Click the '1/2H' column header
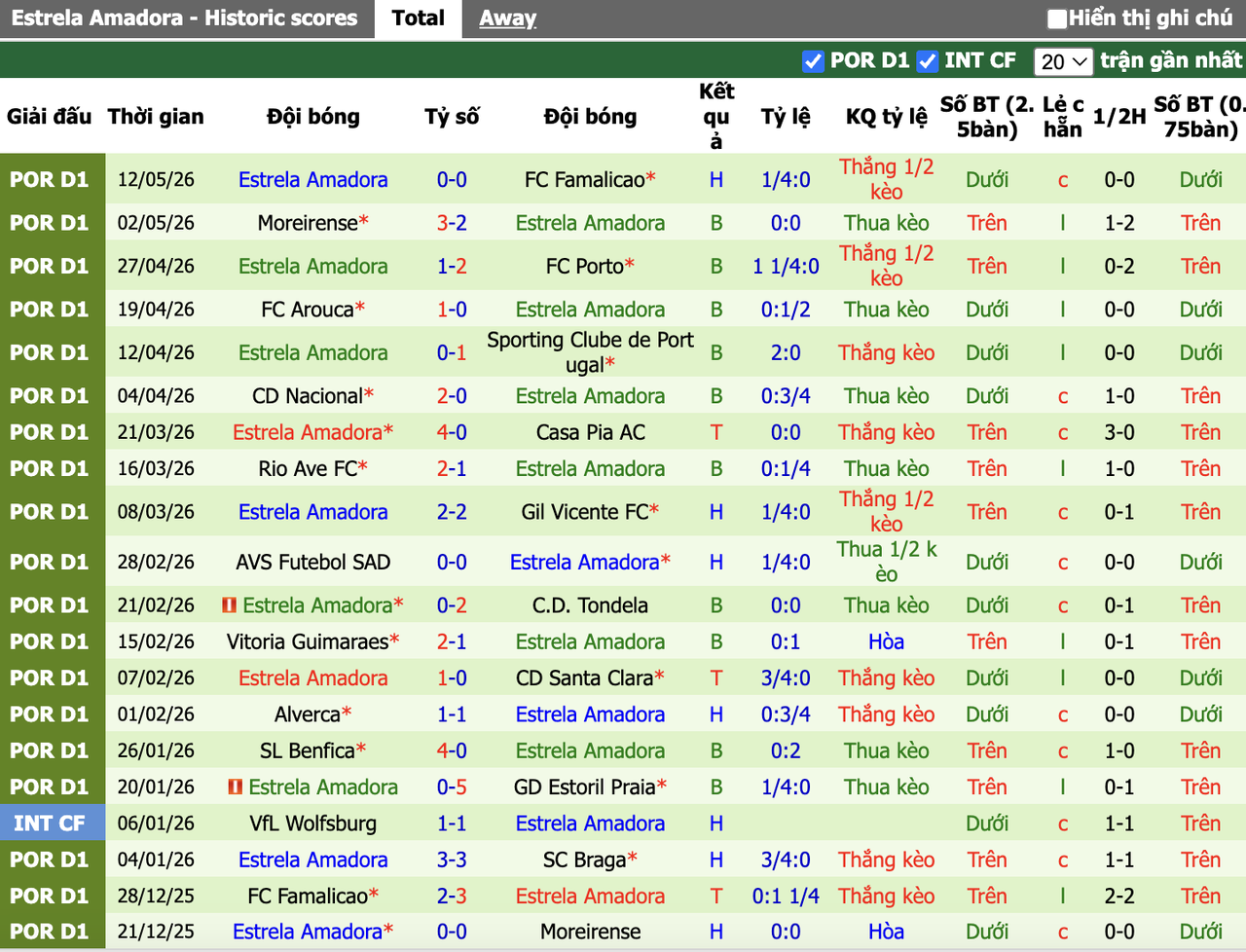The height and width of the screenshot is (952, 1246). pyautogui.click(x=1119, y=117)
